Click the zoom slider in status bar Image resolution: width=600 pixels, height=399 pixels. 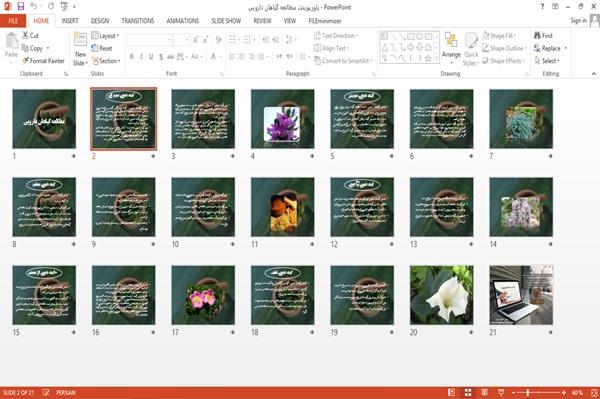click(x=538, y=392)
